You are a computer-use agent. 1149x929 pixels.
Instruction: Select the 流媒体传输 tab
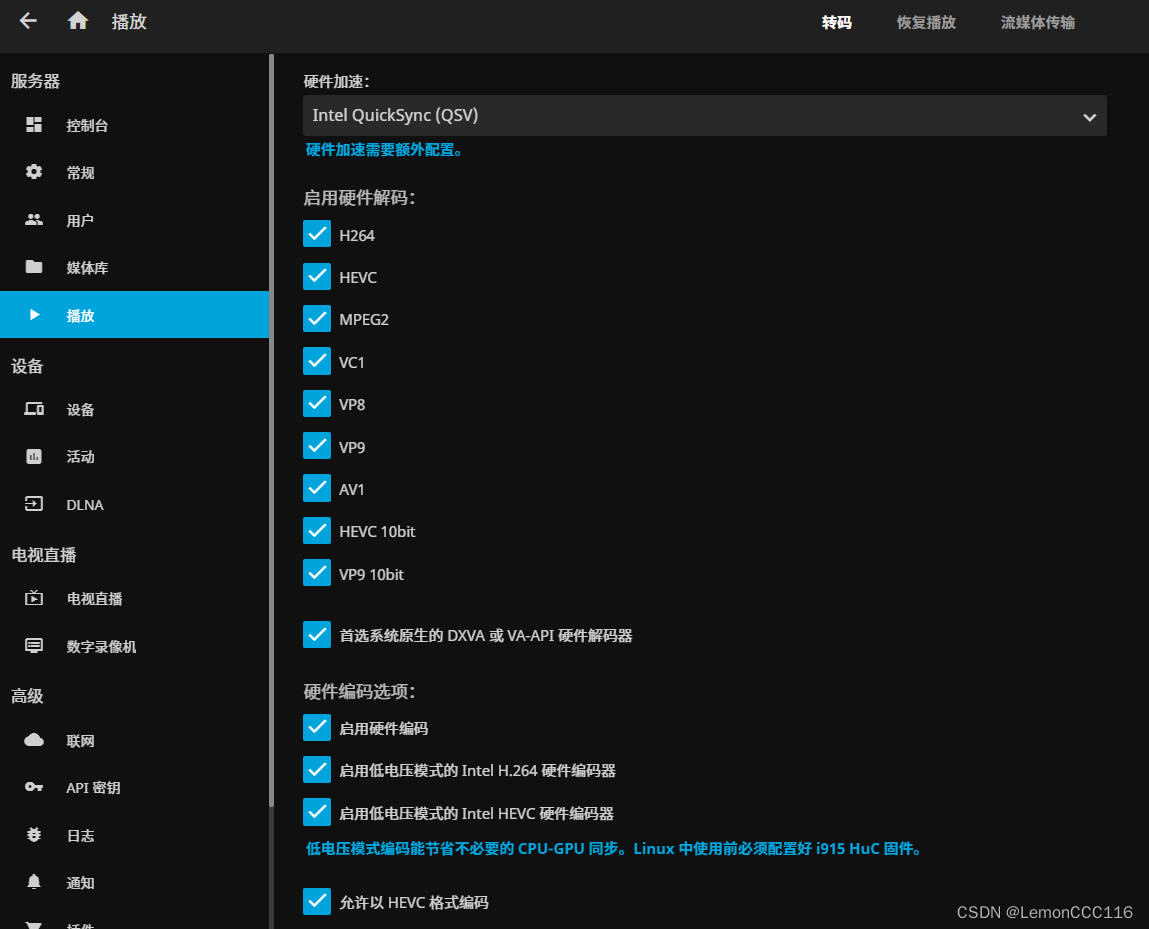point(1037,22)
